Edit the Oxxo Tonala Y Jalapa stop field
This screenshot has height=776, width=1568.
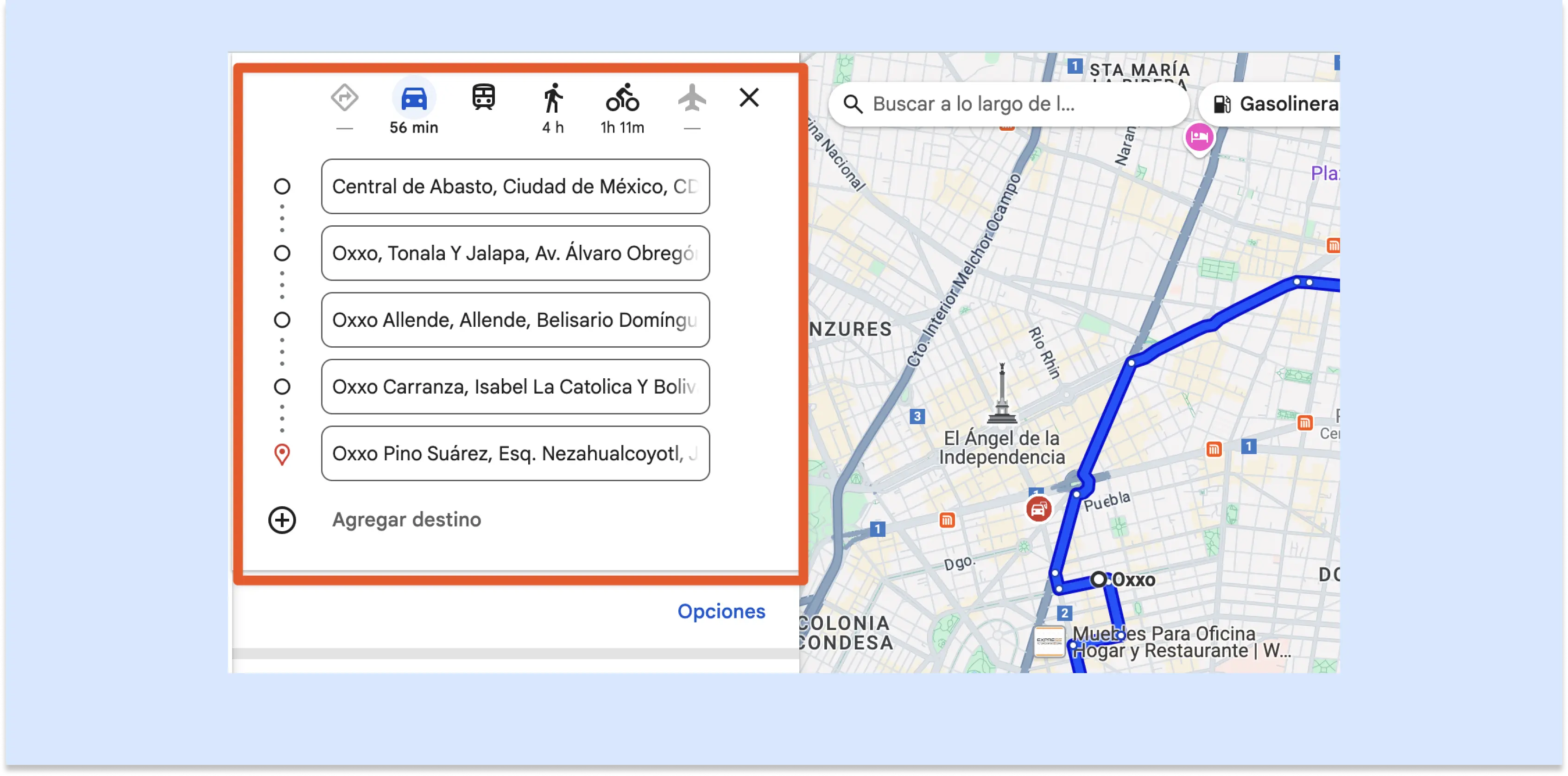516,254
